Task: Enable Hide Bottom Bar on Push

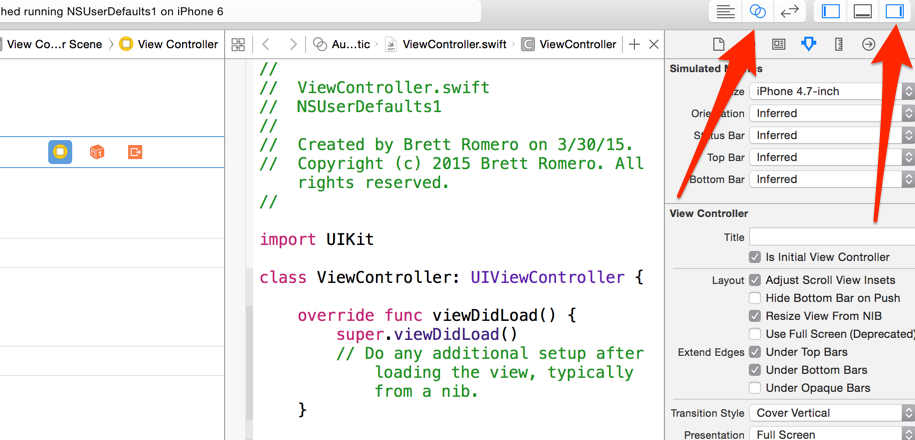Action: click(x=755, y=298)
